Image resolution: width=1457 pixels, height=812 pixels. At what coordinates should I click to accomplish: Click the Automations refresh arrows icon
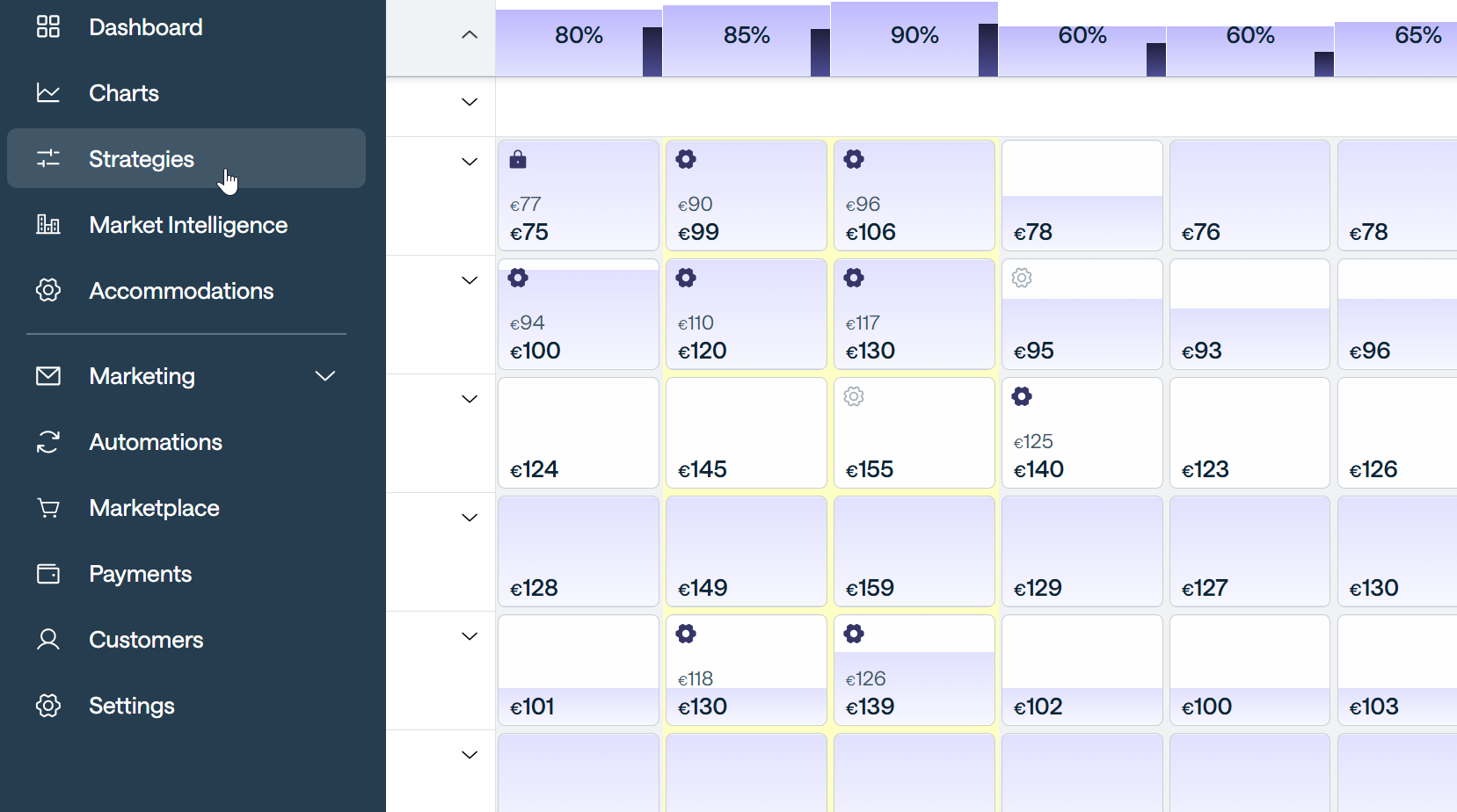[48, 442]
